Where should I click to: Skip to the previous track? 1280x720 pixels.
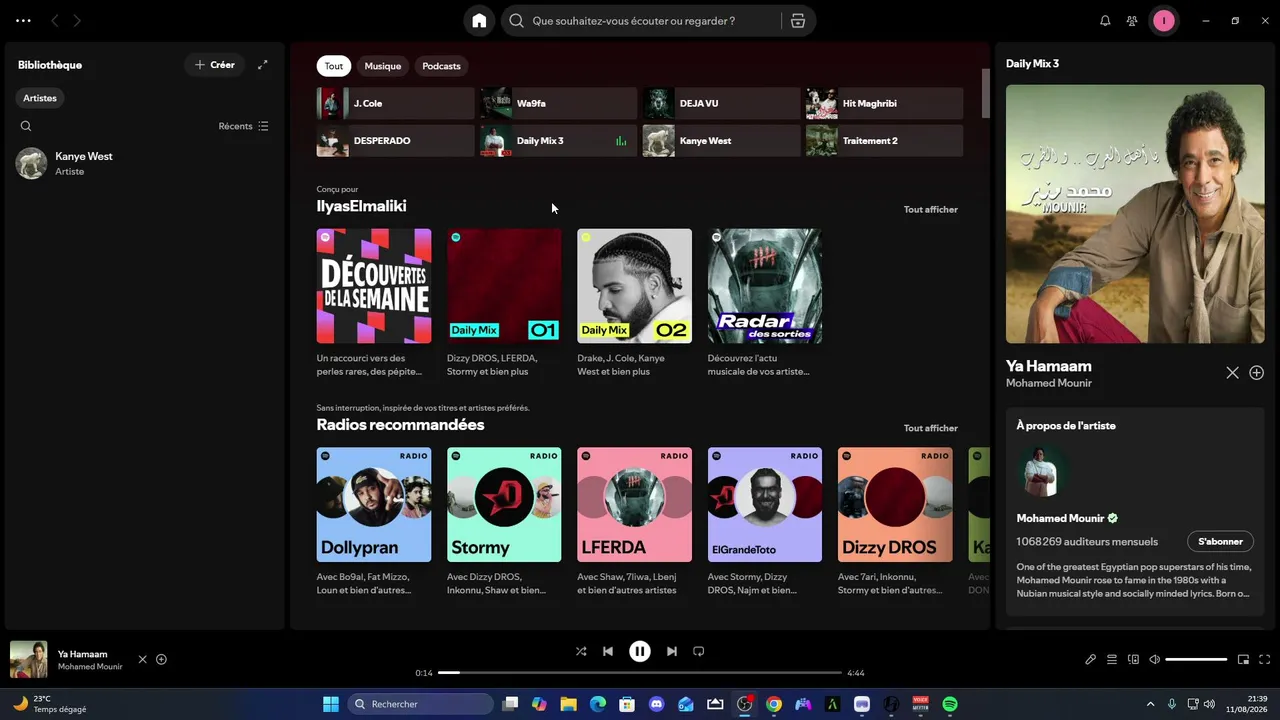tap(608, 651)
